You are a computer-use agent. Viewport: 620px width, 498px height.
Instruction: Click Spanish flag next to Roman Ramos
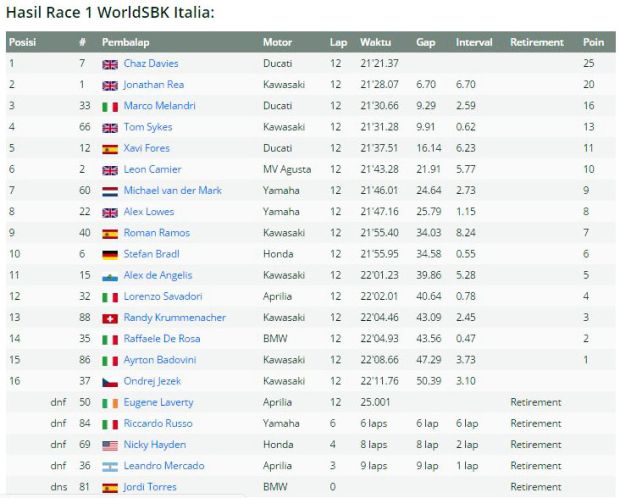pyautogui.click(x=110, y=234)
